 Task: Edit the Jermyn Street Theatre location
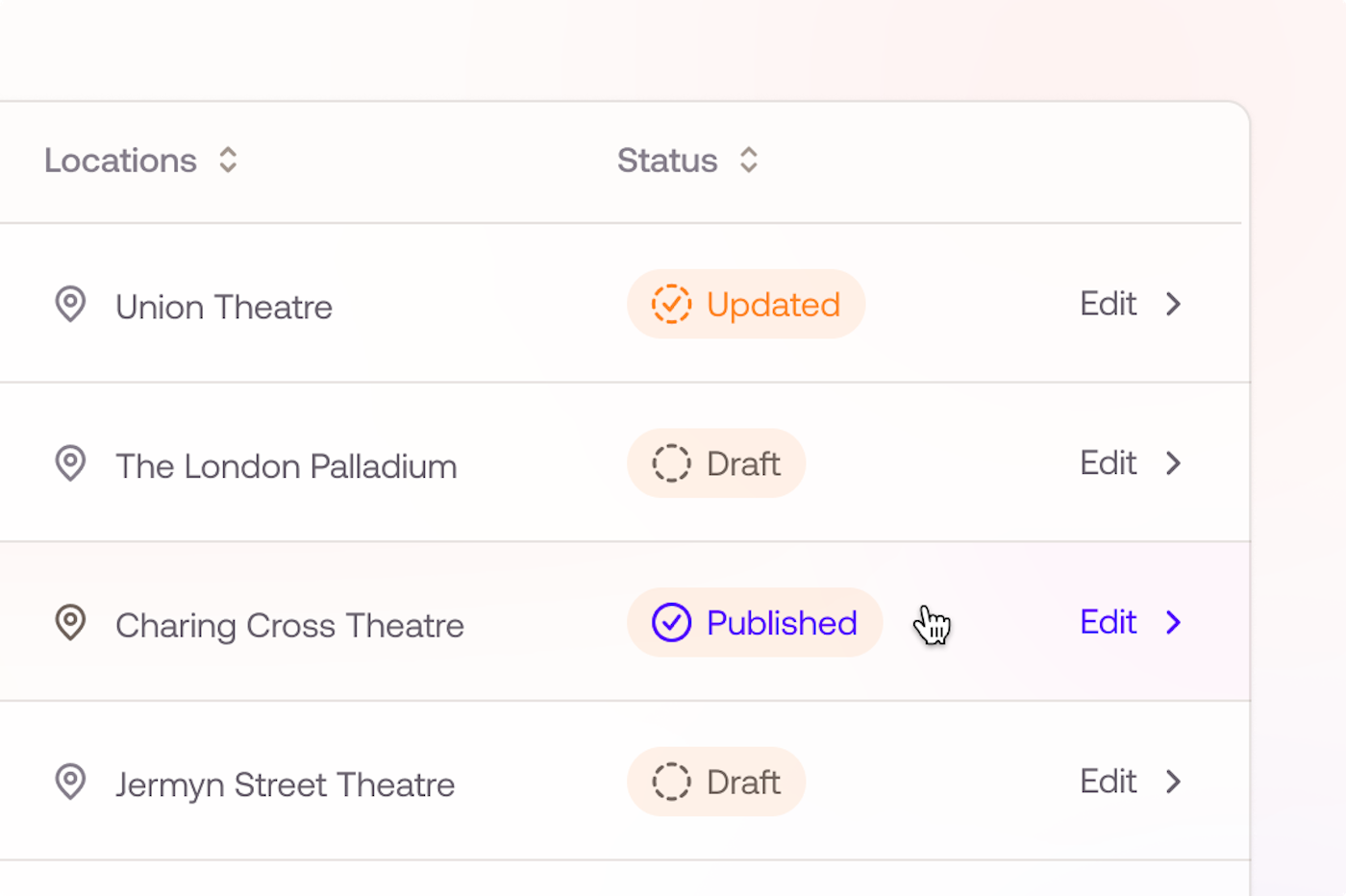[1109, 782]
